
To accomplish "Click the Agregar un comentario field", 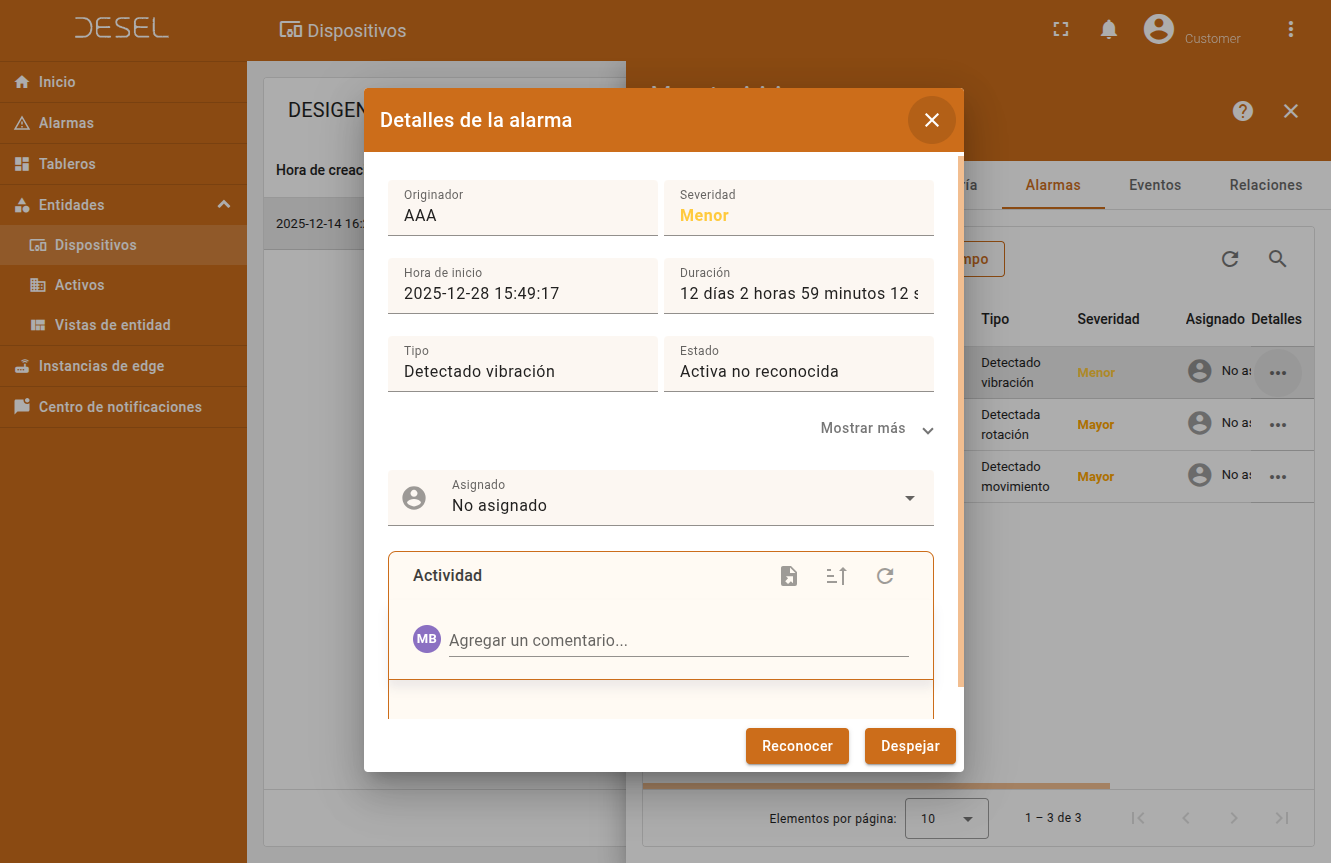I will [677, 641].
